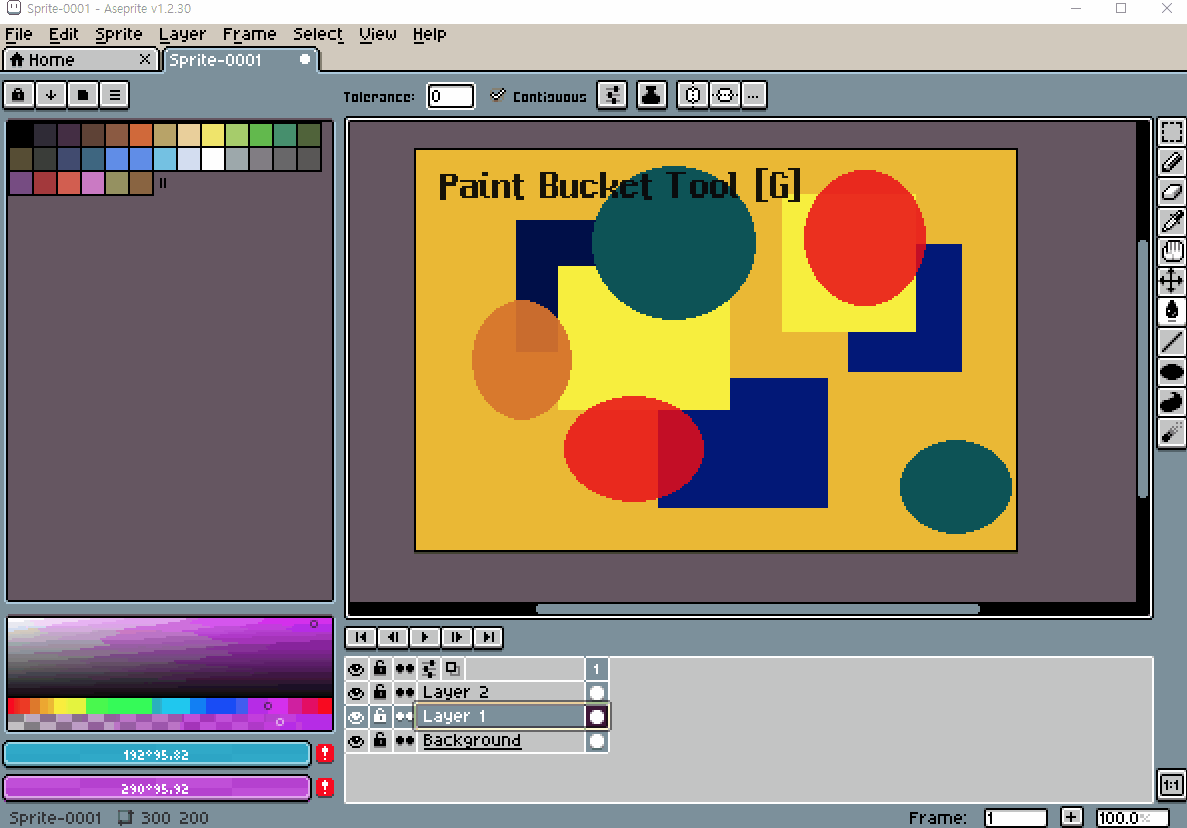Image resolution: width=1187 pixels, height=828 pixels.
Task: Hide Layer 2 with its eye icon
Action: (x=356, y=693)
